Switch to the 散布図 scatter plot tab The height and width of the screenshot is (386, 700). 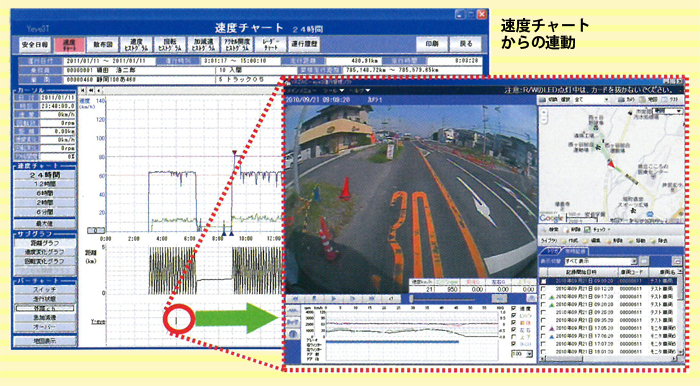click(102, 44)
